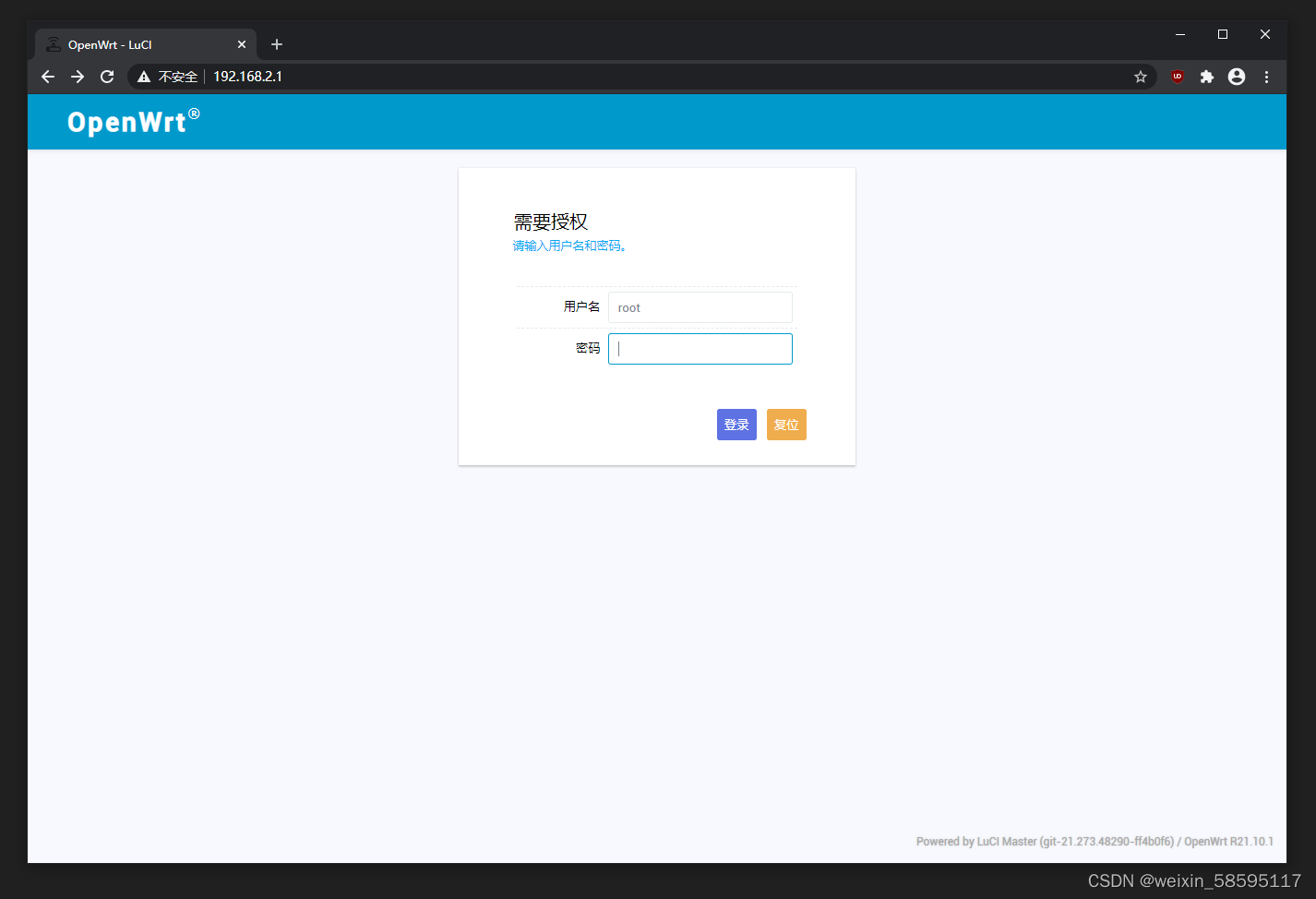Screen dimensions: 1316x899
Task: Close the browser window
Action: coord(1265,34)
